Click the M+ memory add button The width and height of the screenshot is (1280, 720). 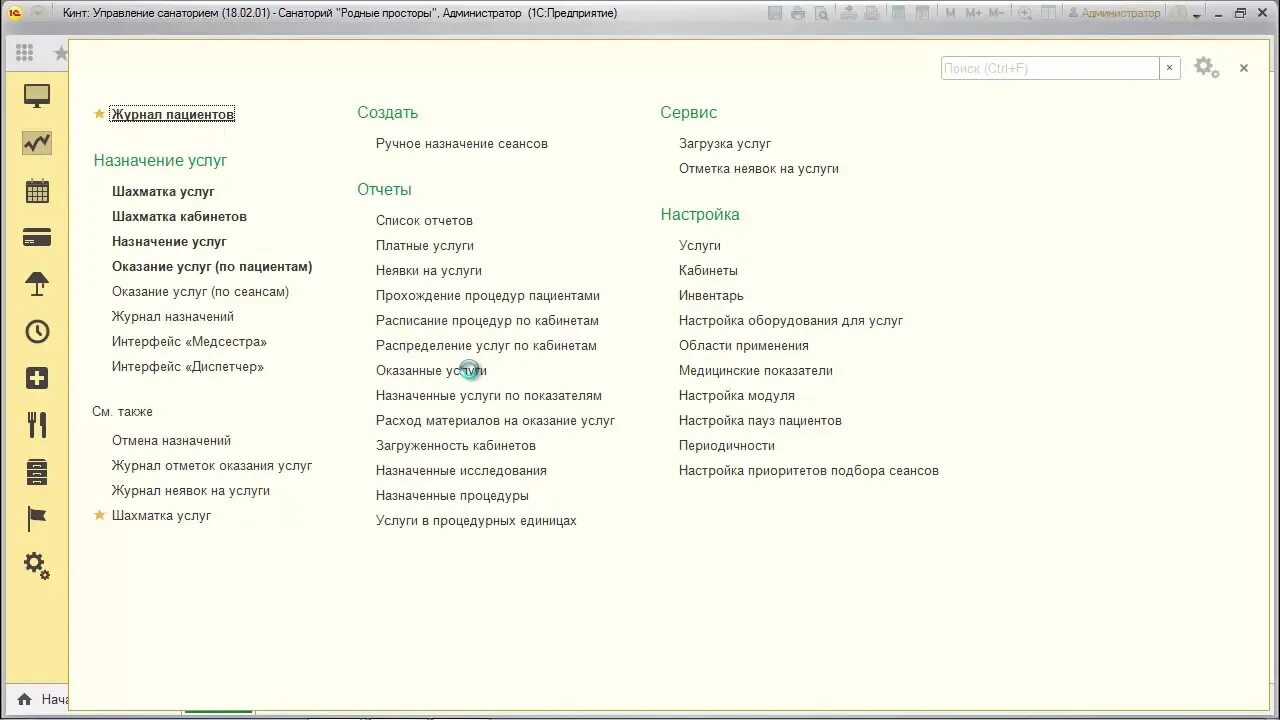[973, 13]
